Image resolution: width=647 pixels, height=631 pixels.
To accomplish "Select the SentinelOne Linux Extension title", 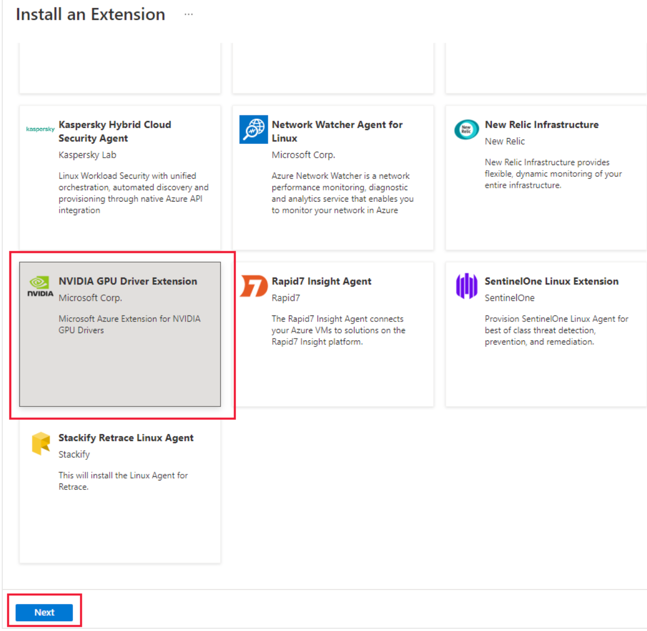I will coord(551,281).
